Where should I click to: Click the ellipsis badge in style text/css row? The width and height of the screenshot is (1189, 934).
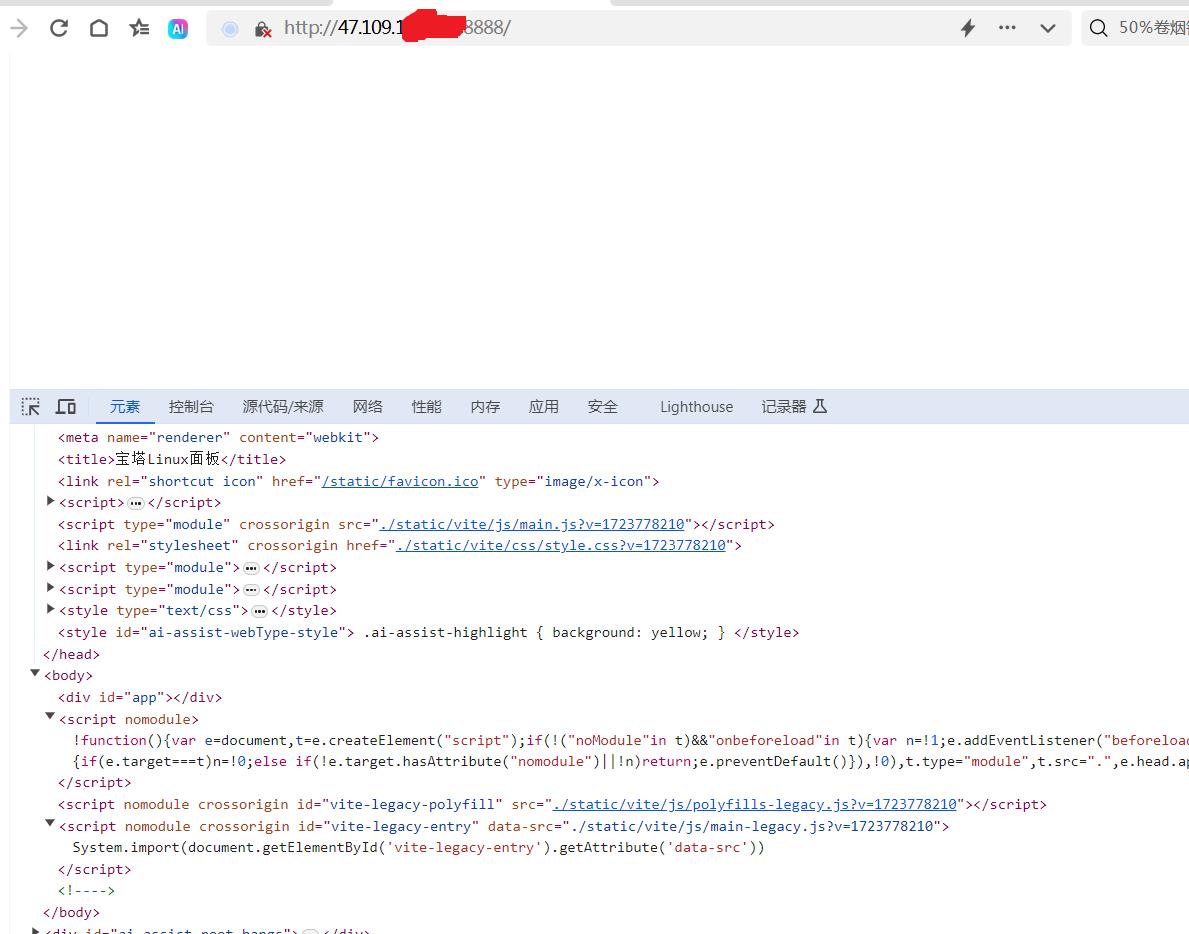(x=259, y=611)
